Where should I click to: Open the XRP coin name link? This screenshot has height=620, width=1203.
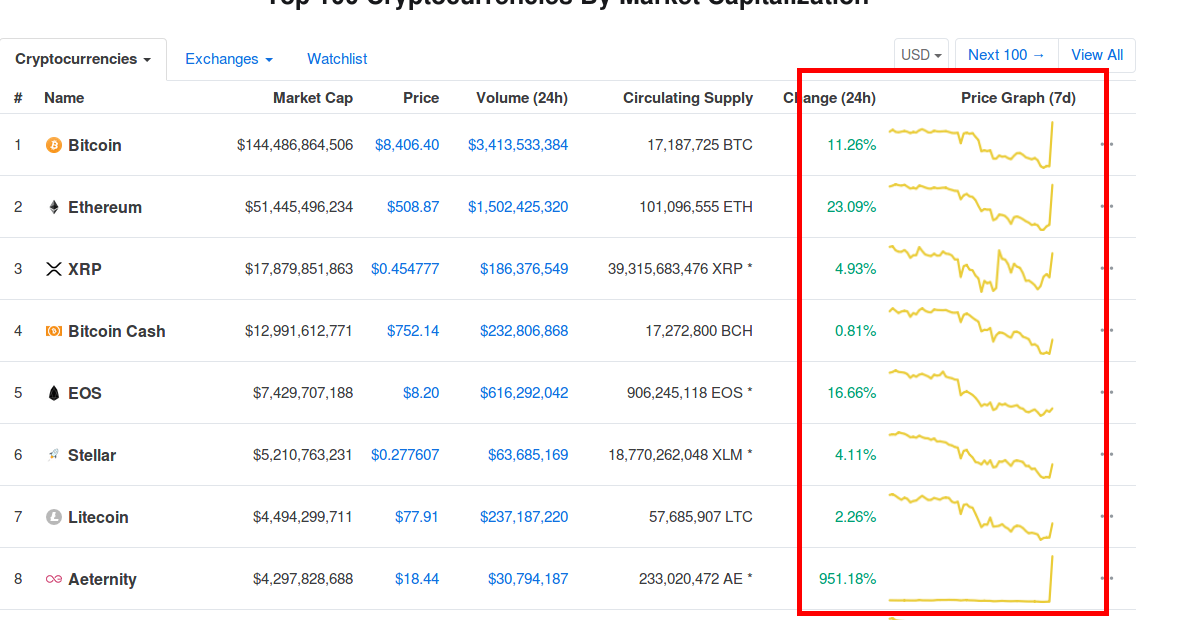(x=85, y=269)
